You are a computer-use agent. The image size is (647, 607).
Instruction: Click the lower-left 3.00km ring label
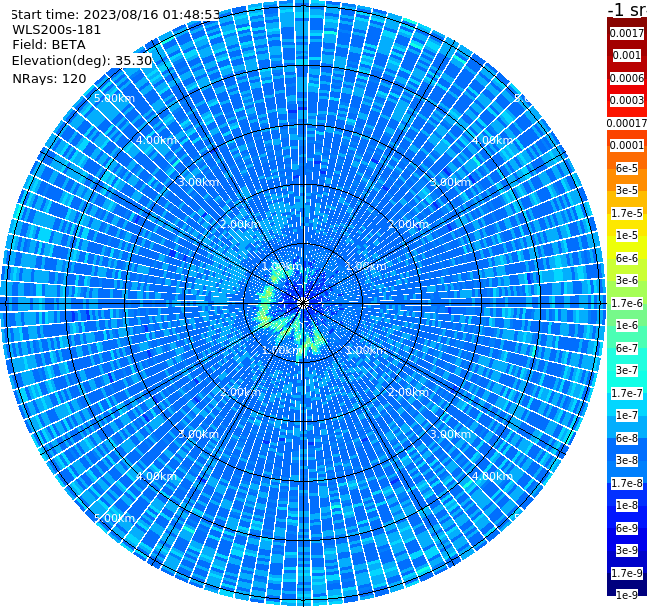pyautogui.click(x=198, y=434)
